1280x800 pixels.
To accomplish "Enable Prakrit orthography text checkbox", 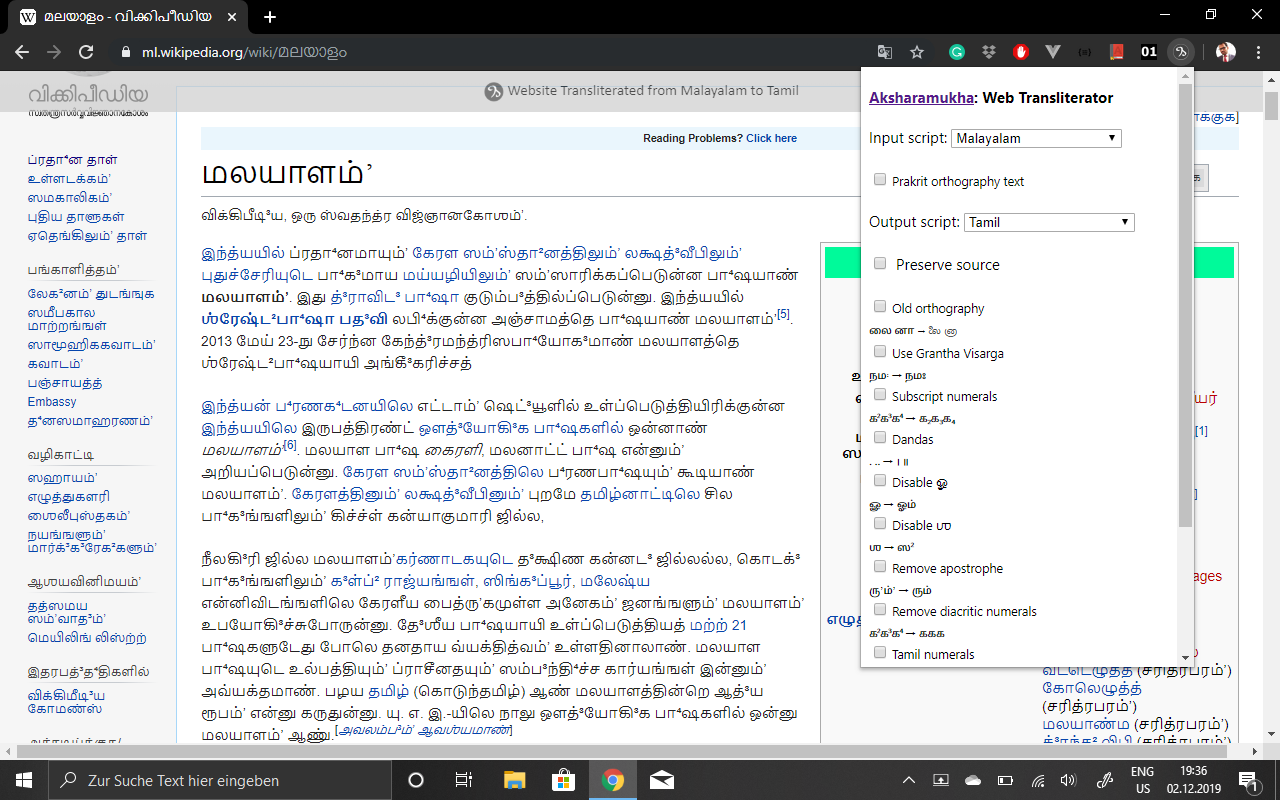I will point(880,180).
